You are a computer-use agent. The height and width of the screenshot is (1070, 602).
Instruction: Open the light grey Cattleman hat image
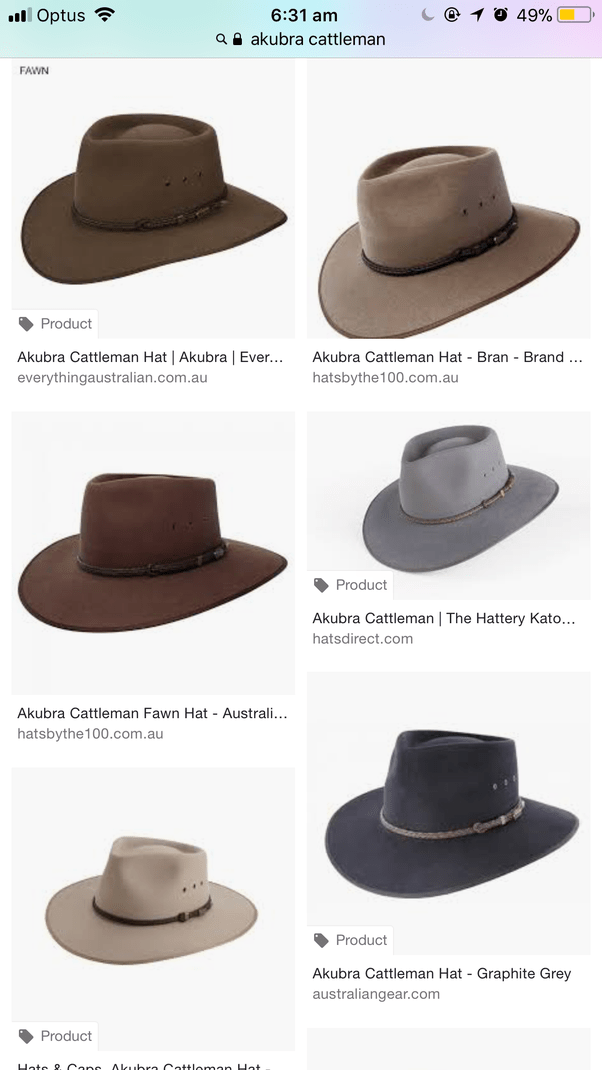click(448, 505)
